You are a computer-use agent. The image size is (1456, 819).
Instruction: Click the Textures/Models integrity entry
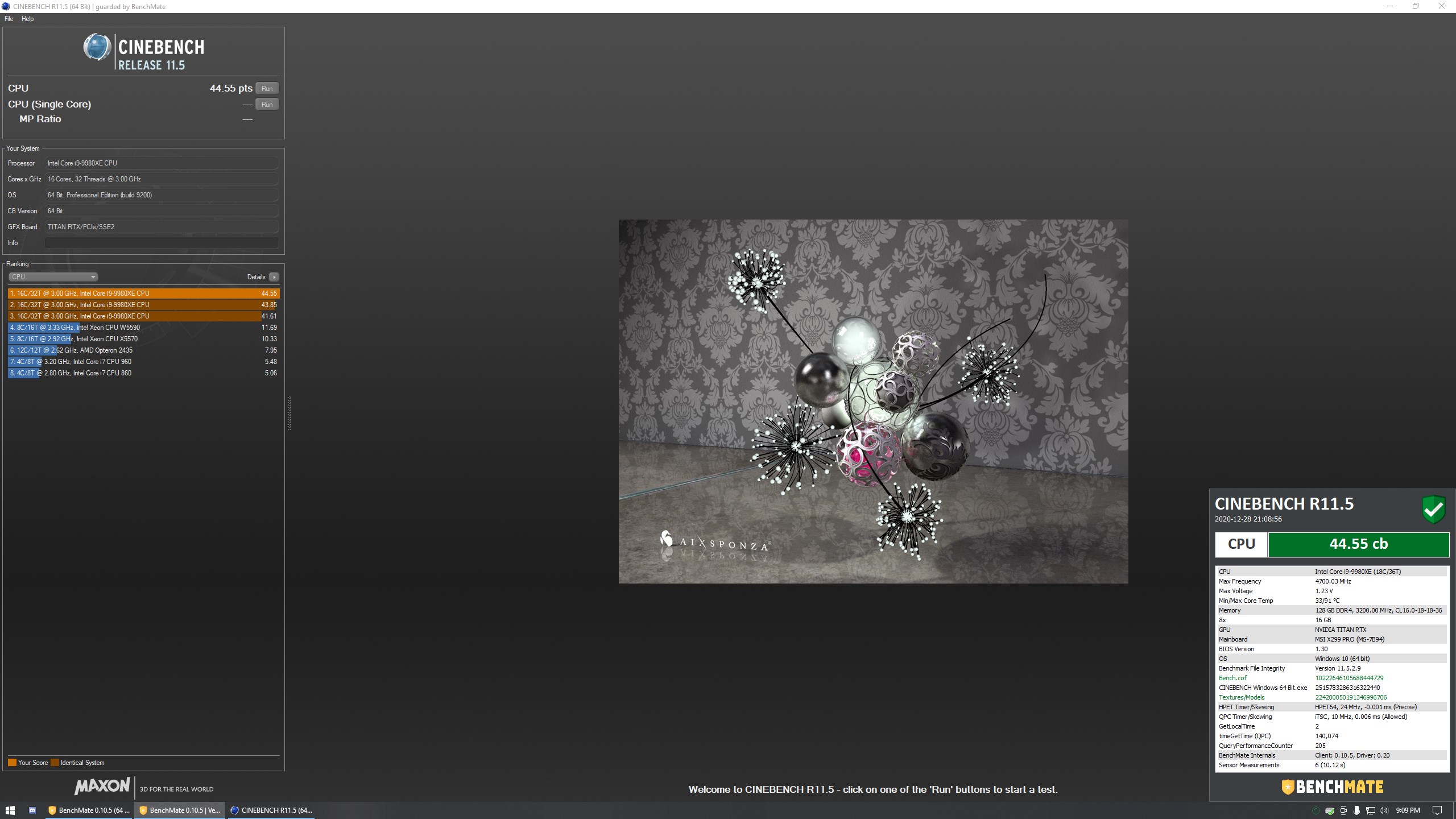pyautogui.click(x=1331, y=697)
